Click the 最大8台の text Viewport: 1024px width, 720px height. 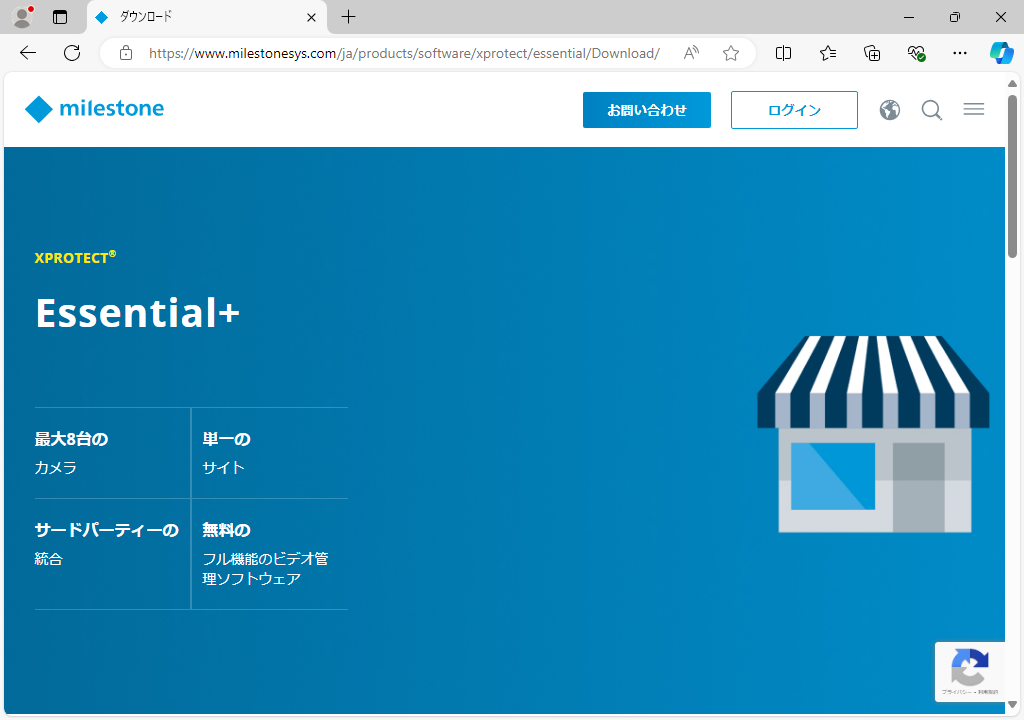point(71,439)
